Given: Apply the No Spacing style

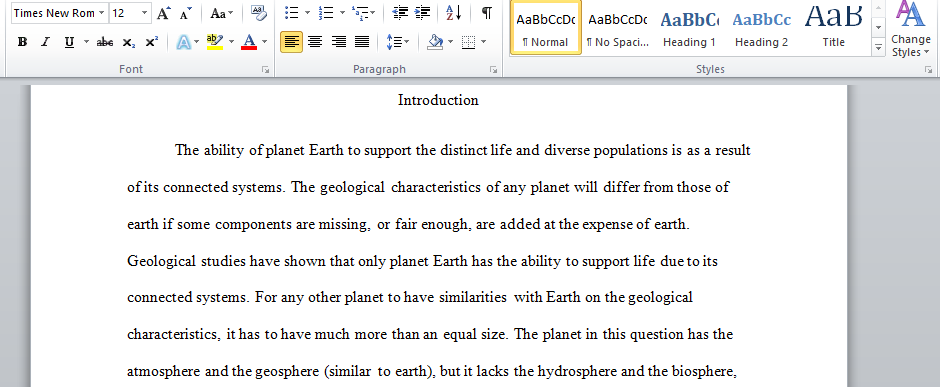Looking at the screenshot, I should click(617, 28).
